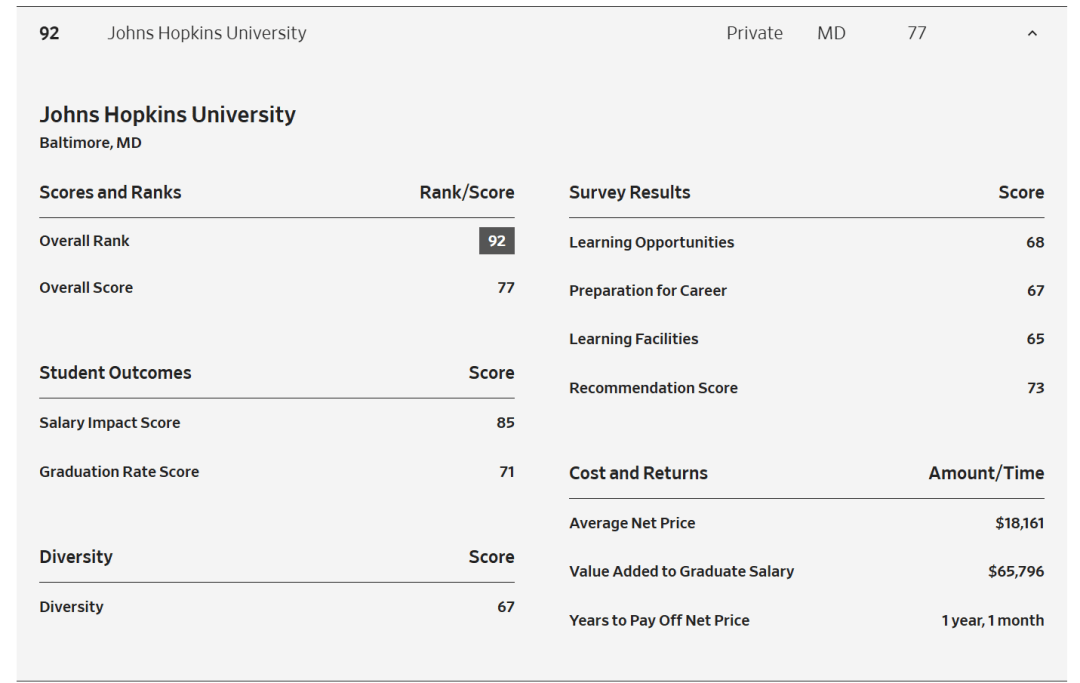Click the Student Outcomes section header
Viewport: 1080px width, 683px height.
pos(115,372)
